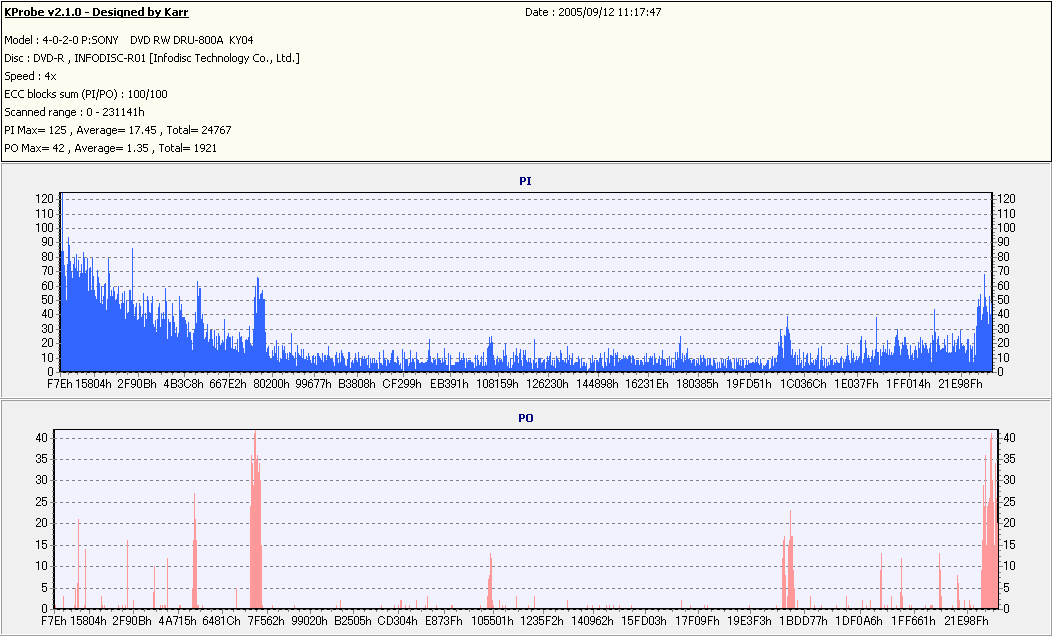Click the 126230h axis label
This screenshot has height=636, width=1052.
click(547, 384)
